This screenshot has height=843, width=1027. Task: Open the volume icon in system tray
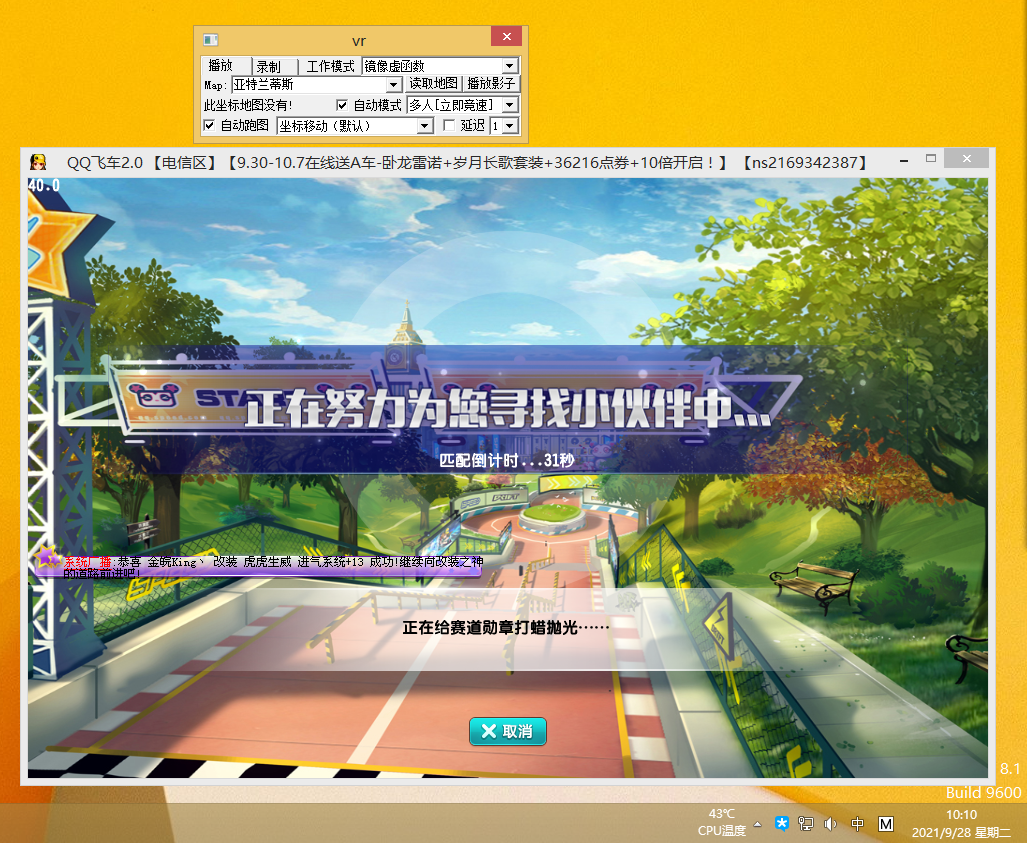831,823
